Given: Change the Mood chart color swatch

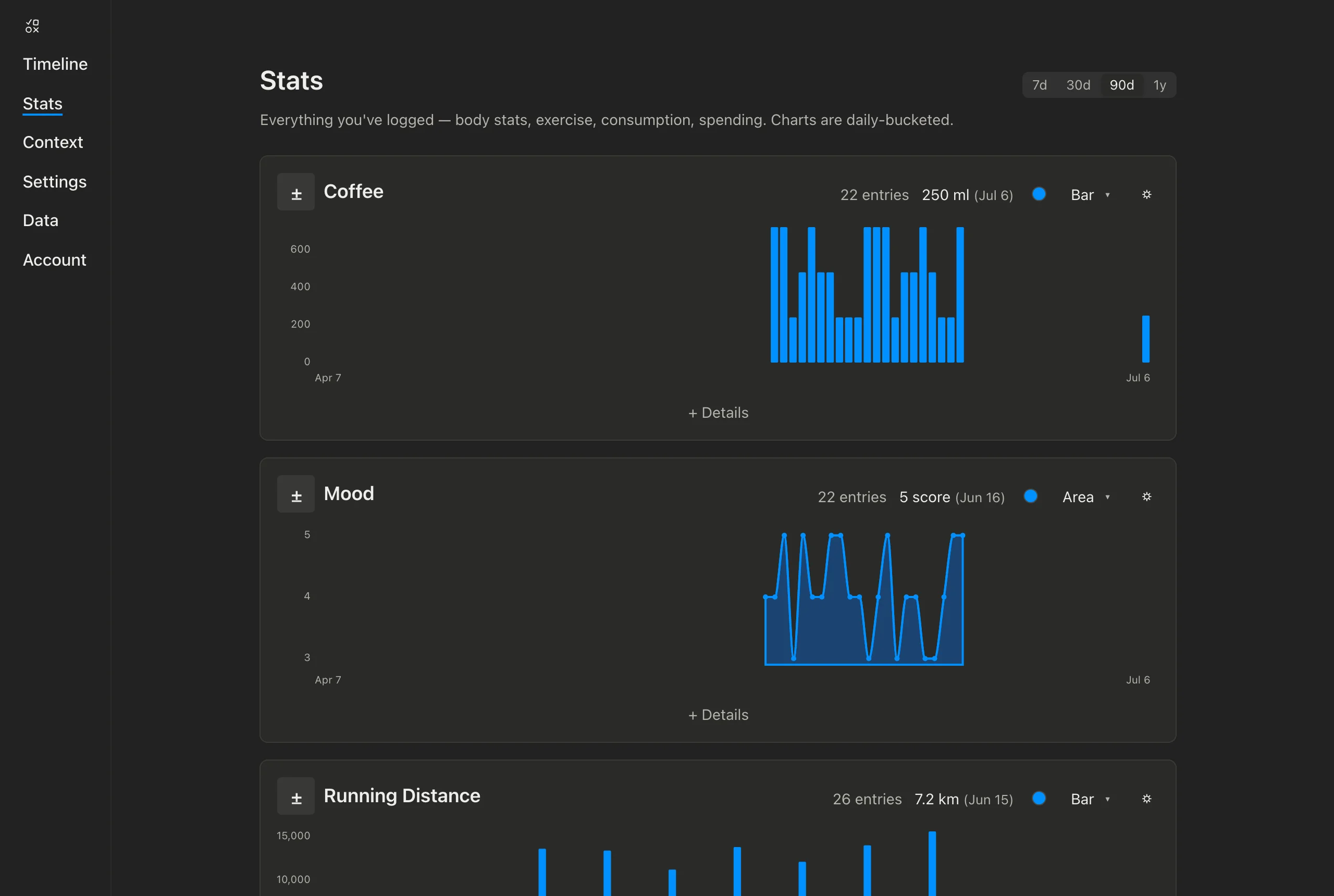Looking at the screenshot, I should coord(1031,496).
